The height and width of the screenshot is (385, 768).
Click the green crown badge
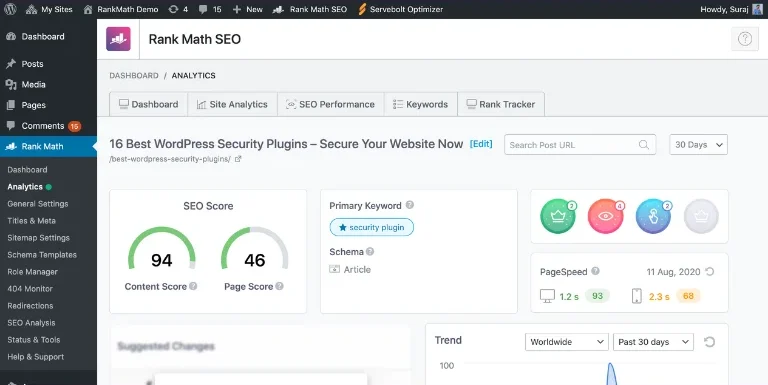(x=558, y=216)
